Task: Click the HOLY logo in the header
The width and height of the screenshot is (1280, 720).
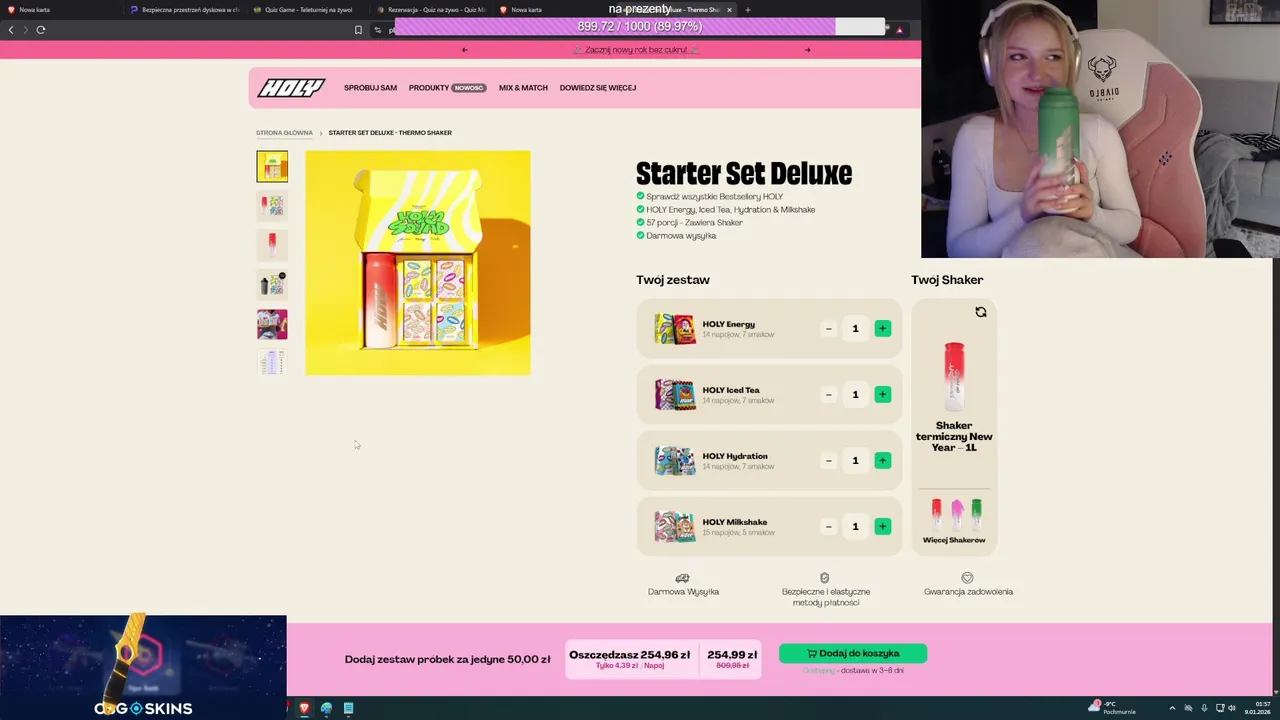Action: click(x=291, y=88)
